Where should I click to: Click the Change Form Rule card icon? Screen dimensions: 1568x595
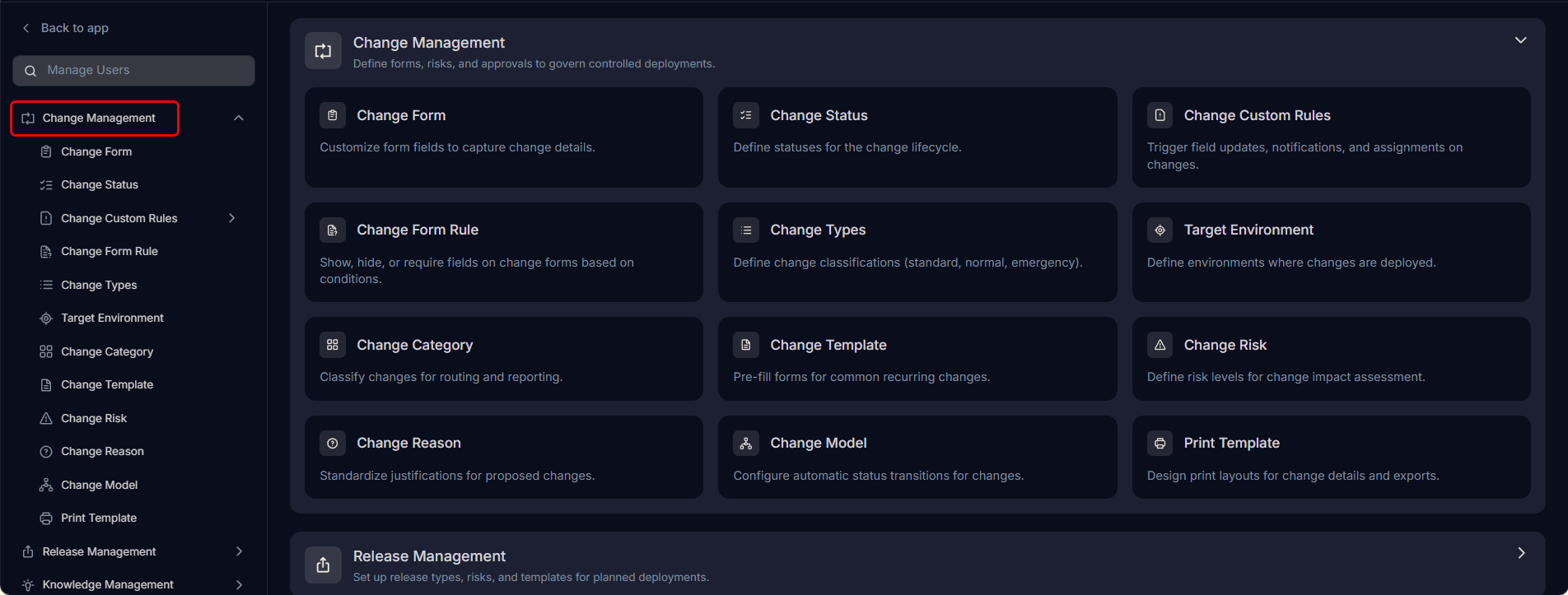[333, 230]
